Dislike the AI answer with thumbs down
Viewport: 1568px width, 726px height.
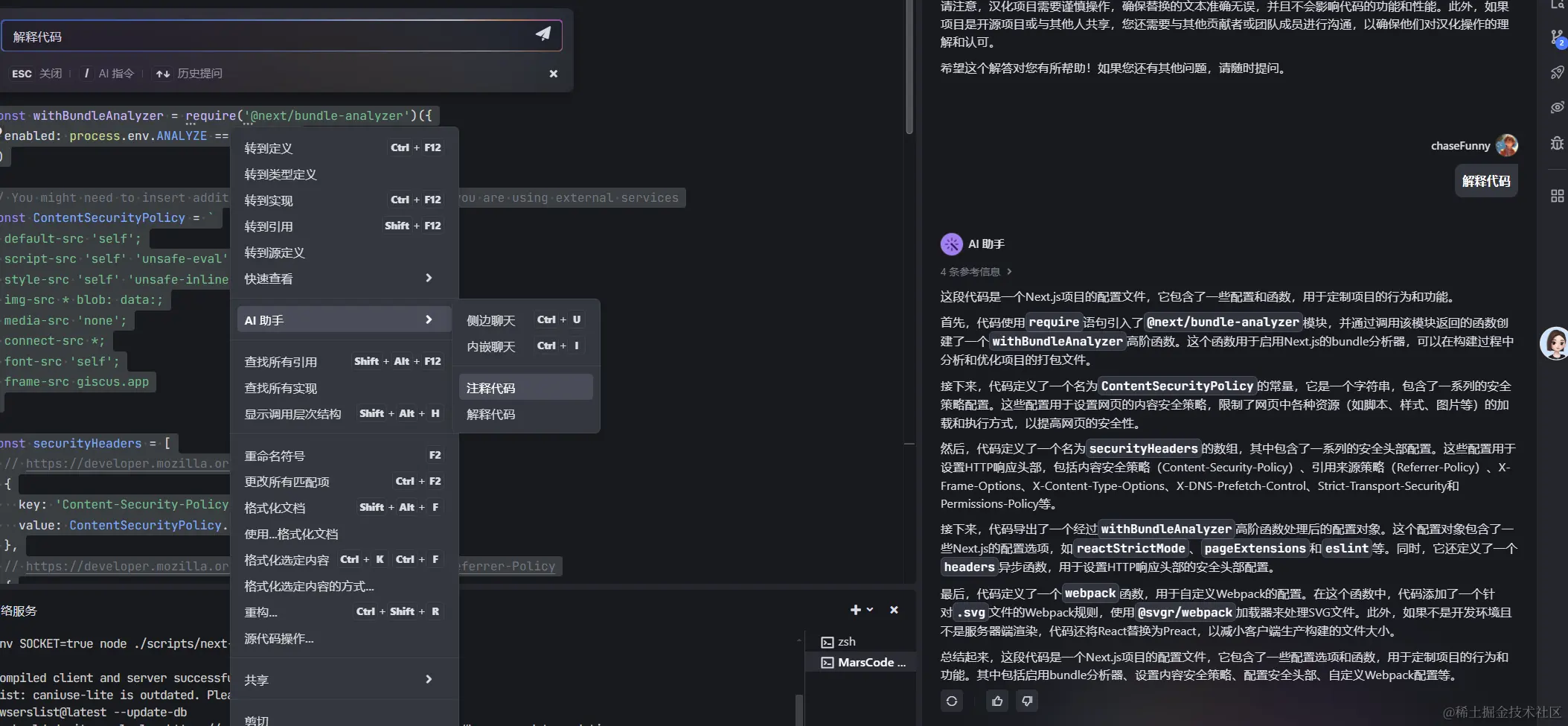tap(1027, 701)
